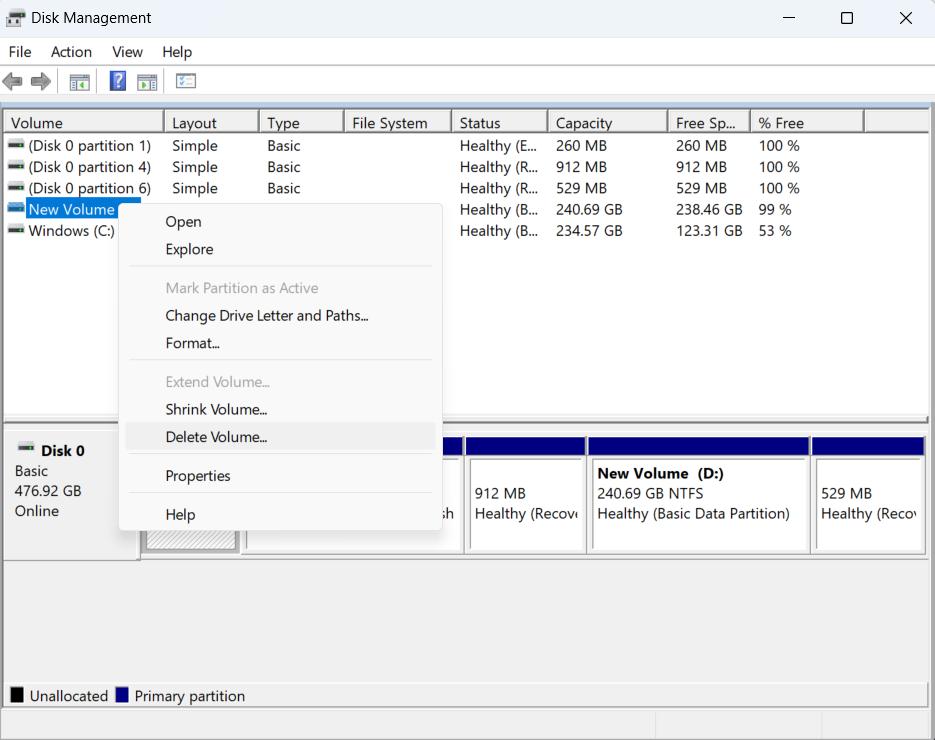
Task: Select the highlighted New Volume row
Action: click(x=73, y=209)
